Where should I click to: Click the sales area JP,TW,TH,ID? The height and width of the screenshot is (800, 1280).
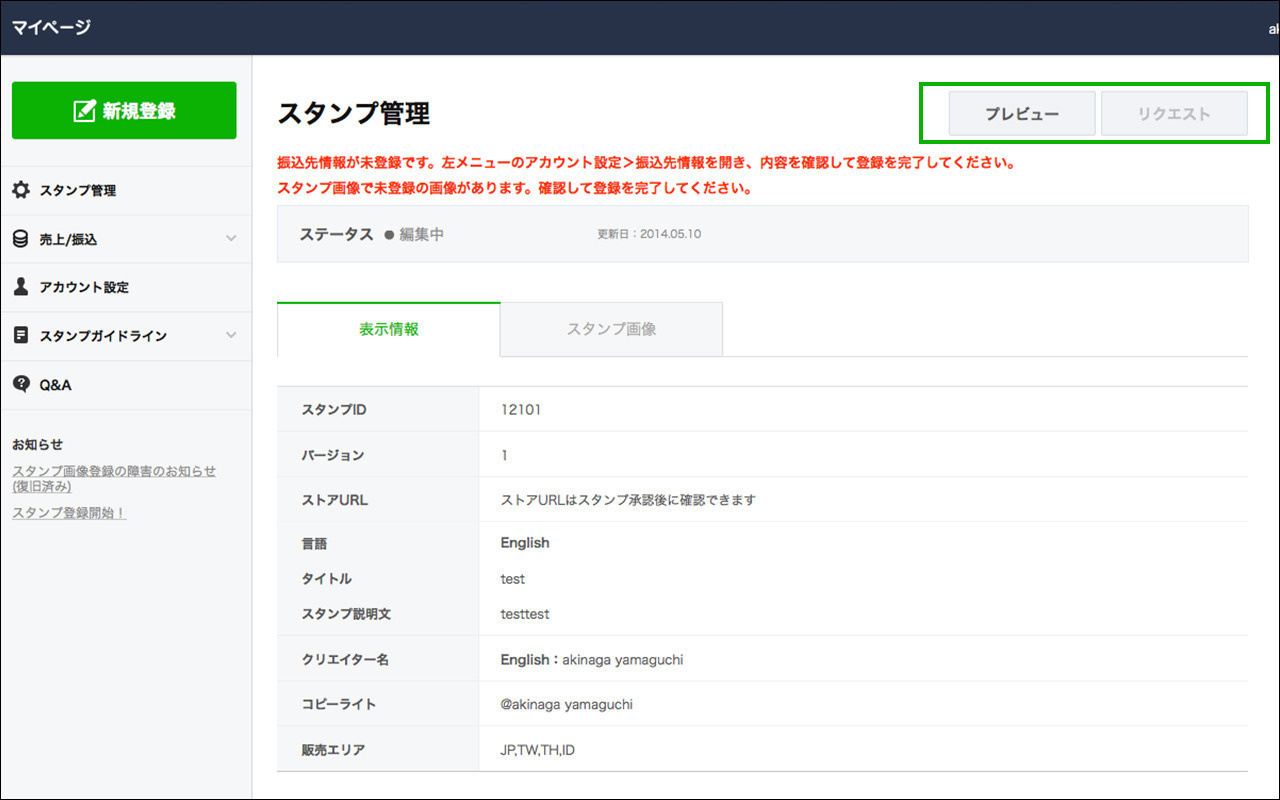(538, 750)
